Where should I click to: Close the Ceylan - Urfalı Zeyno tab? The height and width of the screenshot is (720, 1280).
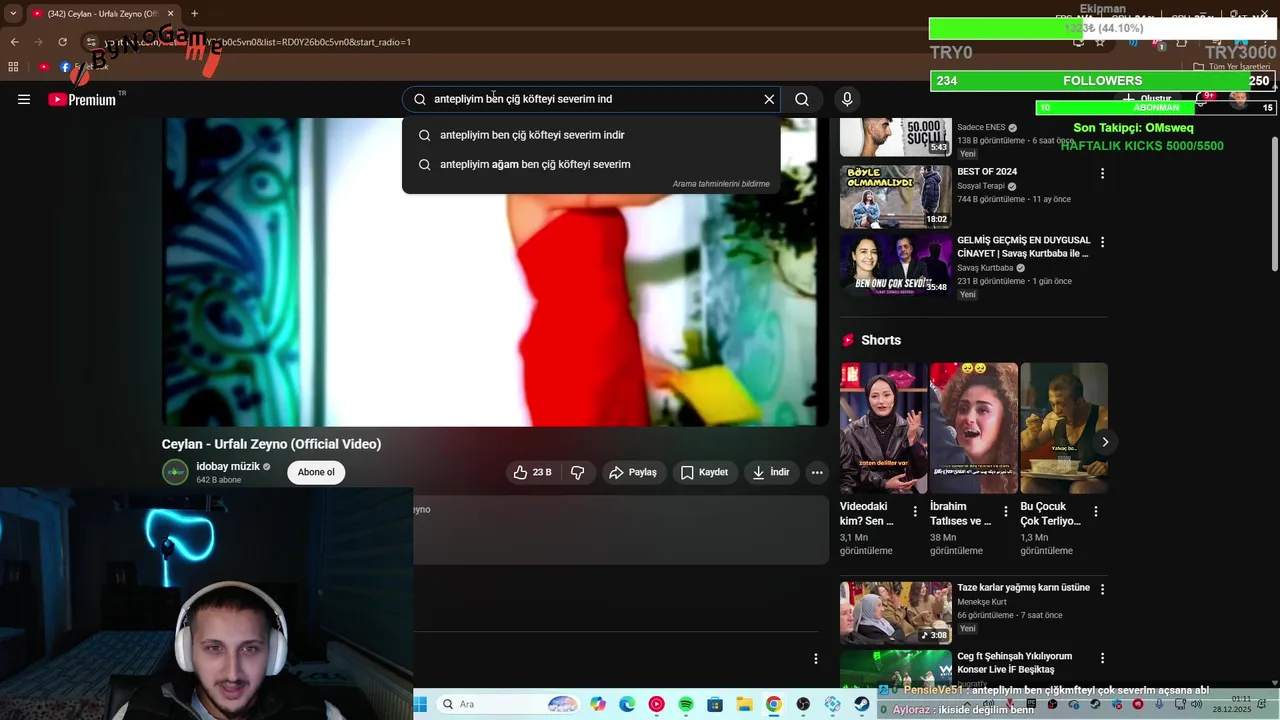170,14
